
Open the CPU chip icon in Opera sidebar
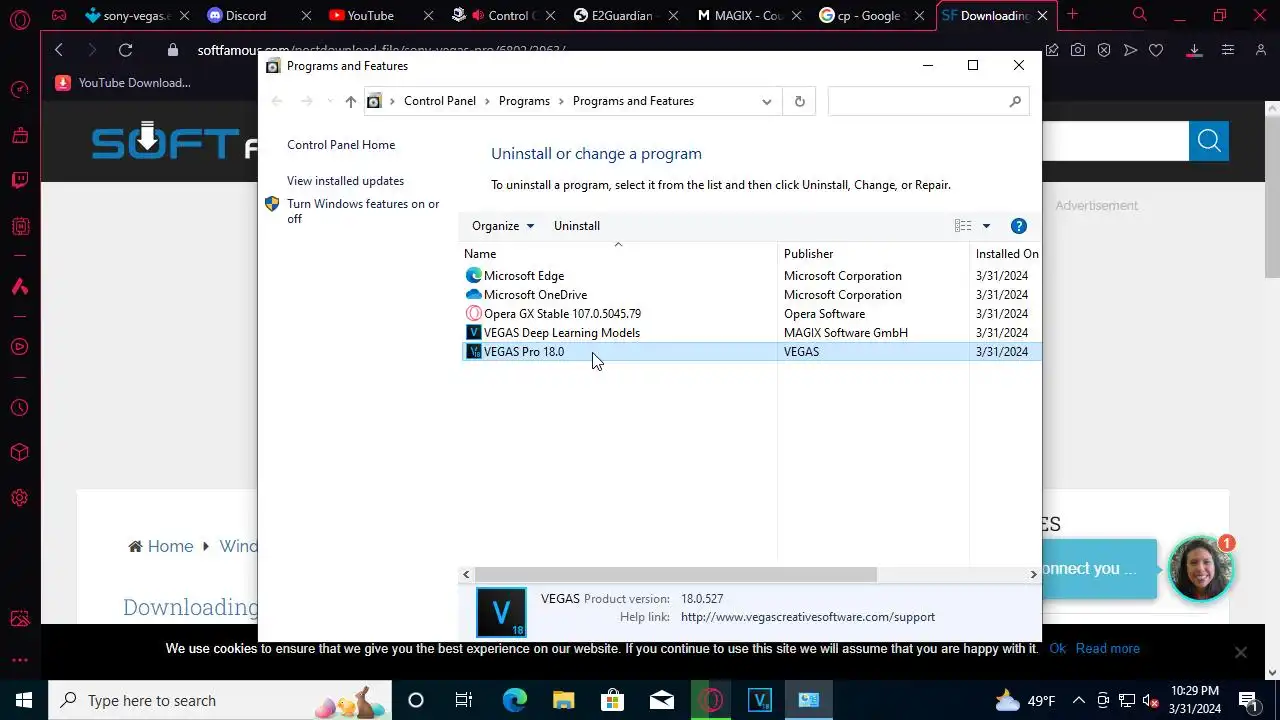click(x=20, y=227)
